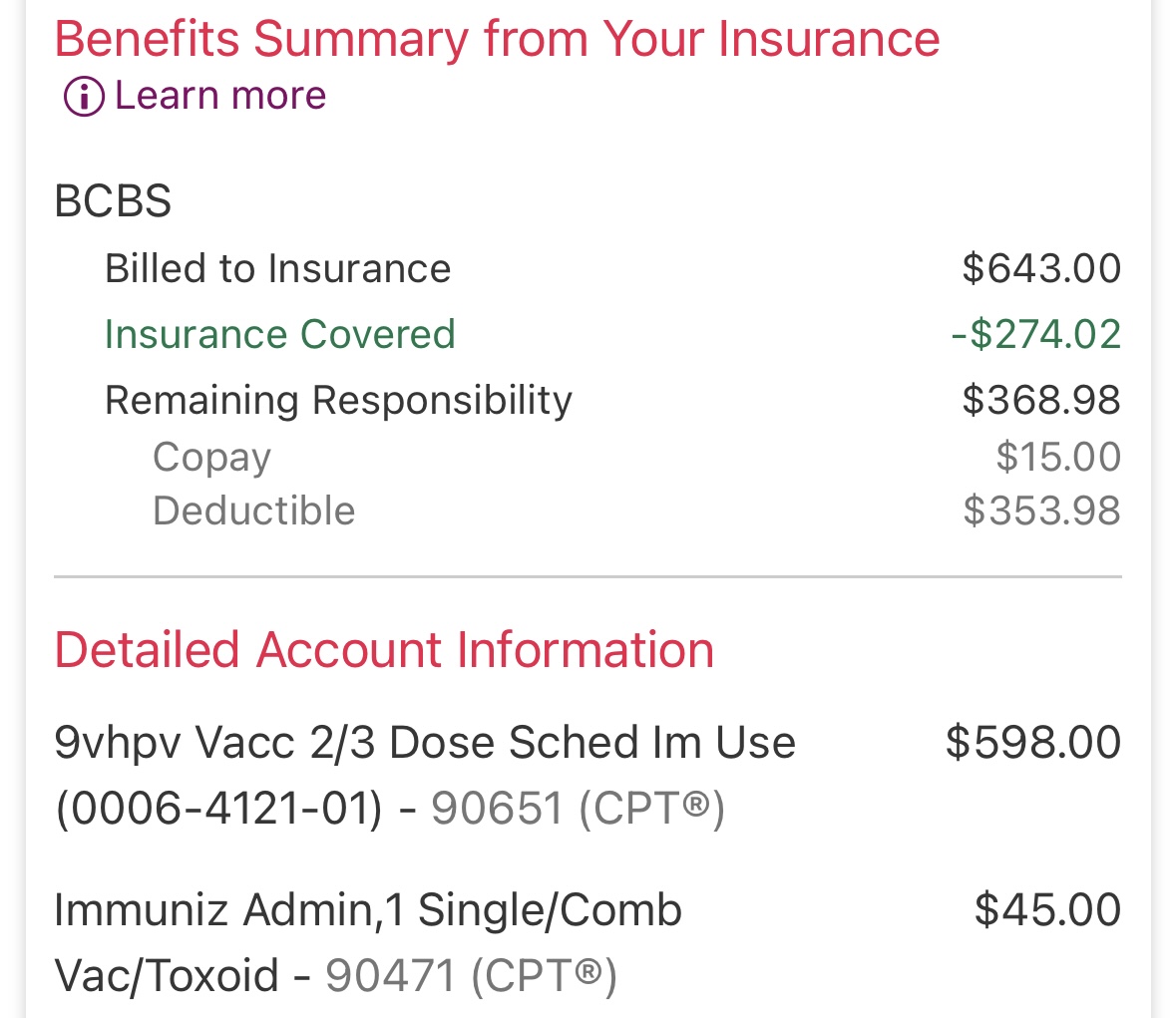The height and width of the screenshot is (1018, 1176).
Task: Tap the -$274.02 covered amount
Action: coord(1035,334)
